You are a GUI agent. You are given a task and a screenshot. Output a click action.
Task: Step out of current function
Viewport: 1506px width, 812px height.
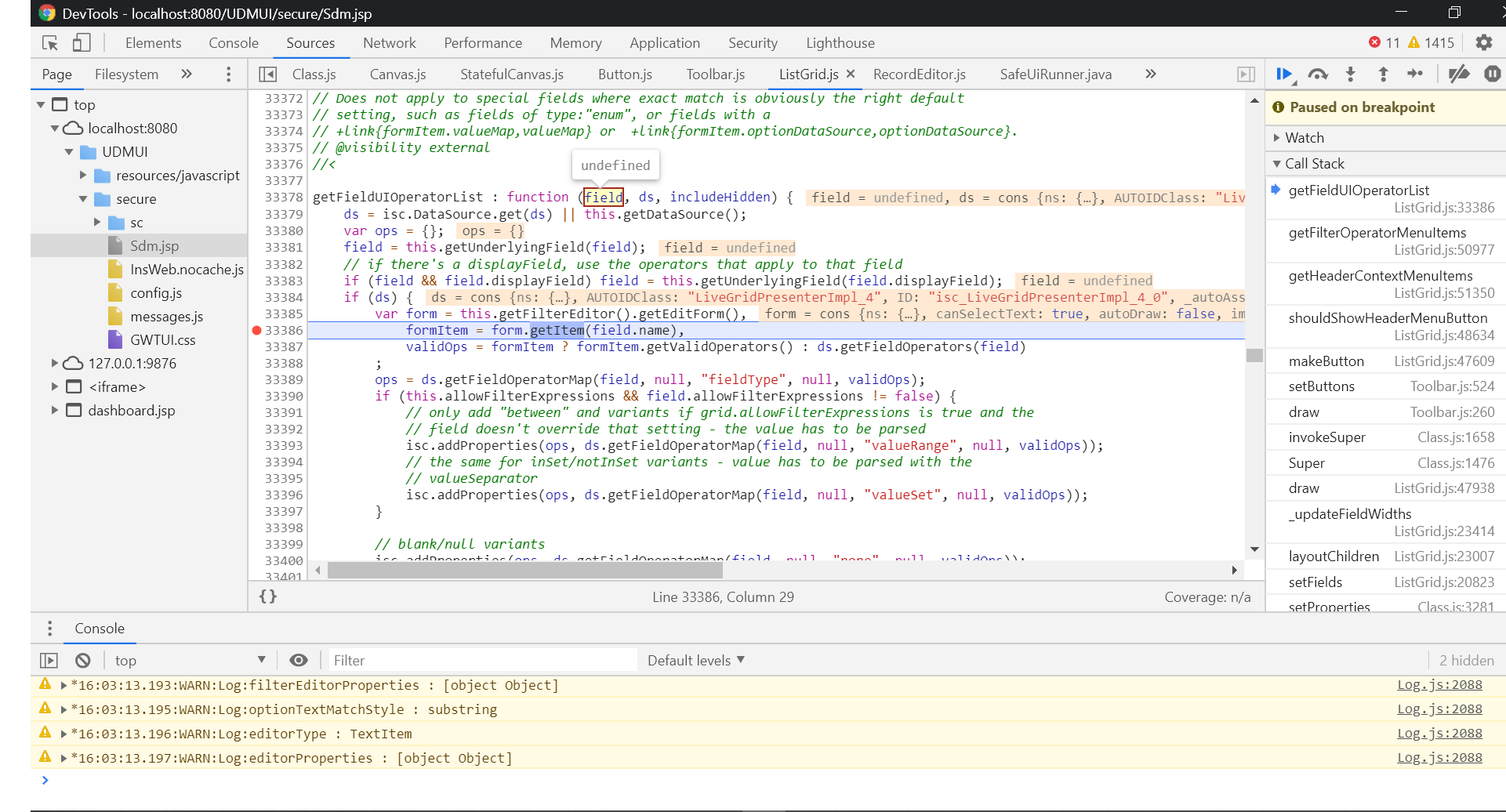[x=1383, y=74]
